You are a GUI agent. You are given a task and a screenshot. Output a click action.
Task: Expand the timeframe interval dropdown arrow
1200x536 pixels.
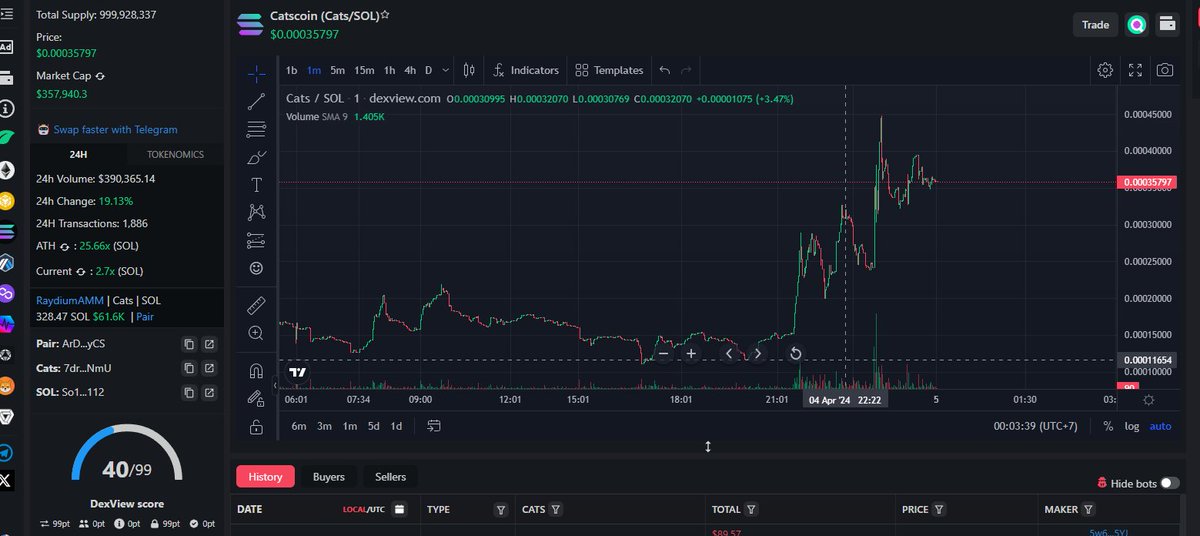444,70
